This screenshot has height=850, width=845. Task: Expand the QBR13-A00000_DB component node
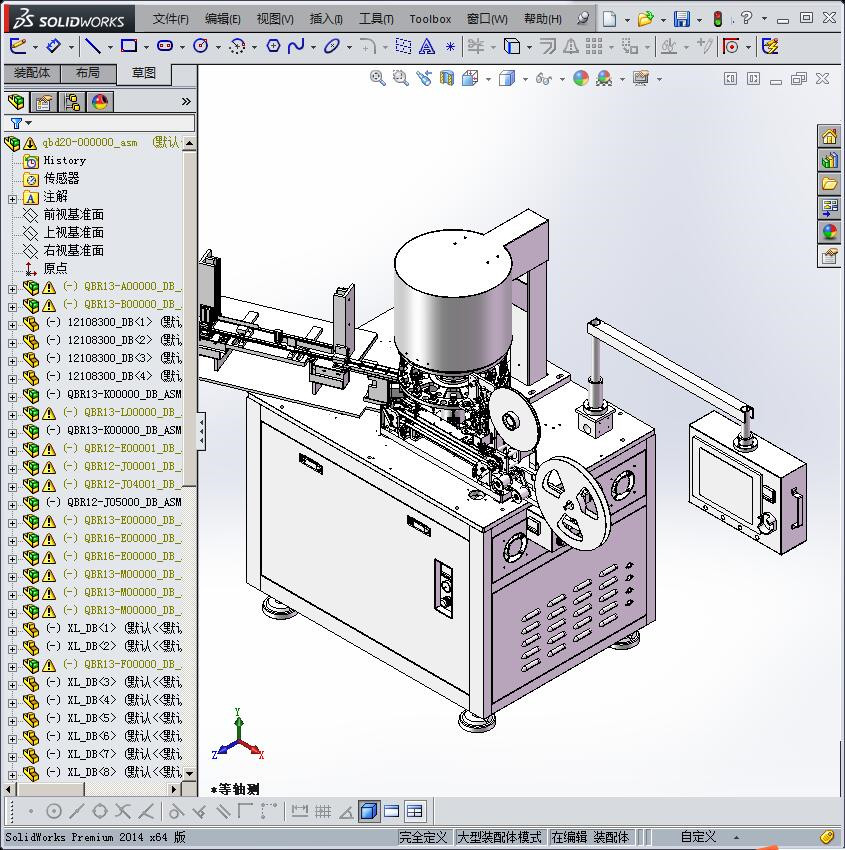click(x=12, y=289)
